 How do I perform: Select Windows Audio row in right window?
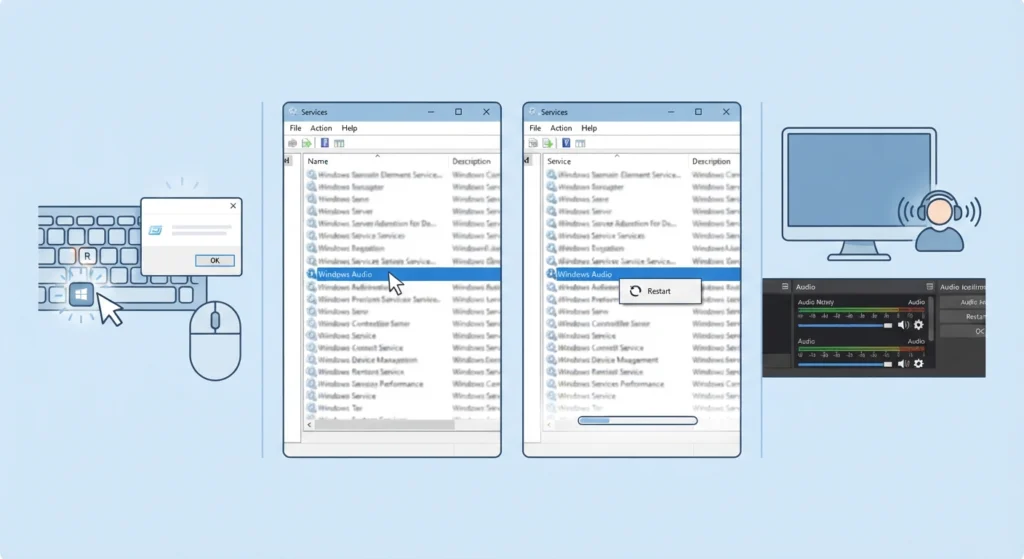pos(643,274)
